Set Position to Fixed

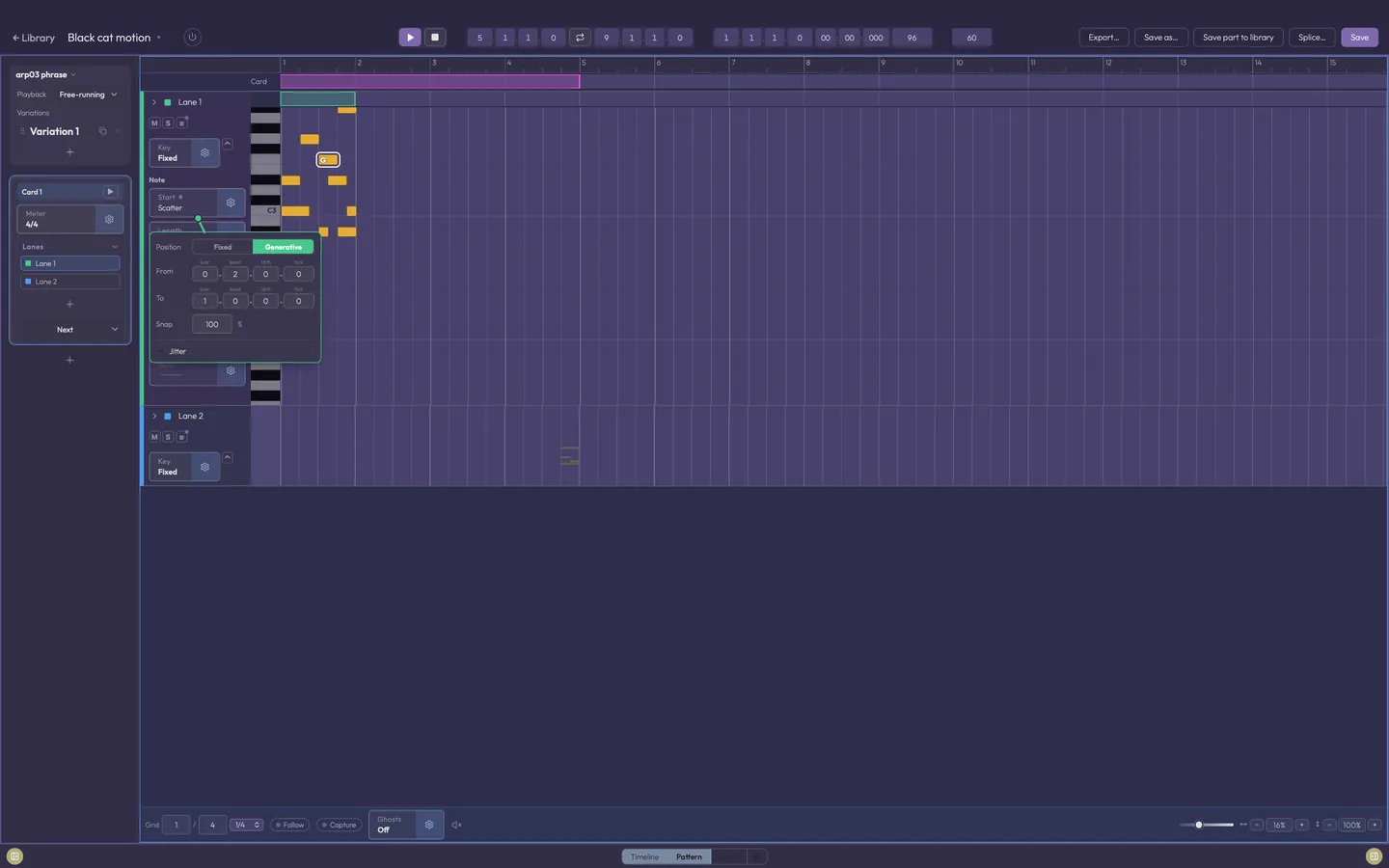223,247
